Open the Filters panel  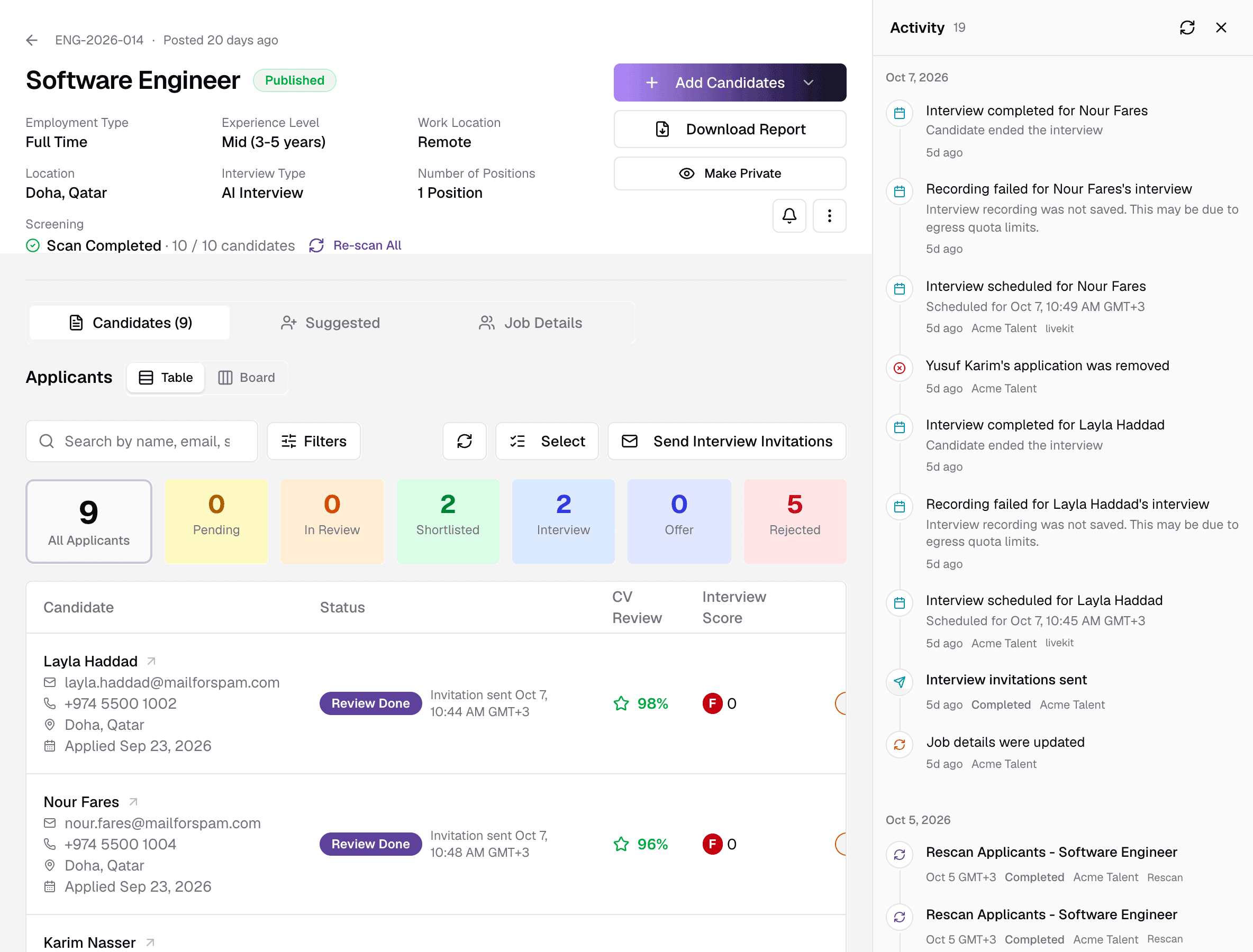pos(314,442)
